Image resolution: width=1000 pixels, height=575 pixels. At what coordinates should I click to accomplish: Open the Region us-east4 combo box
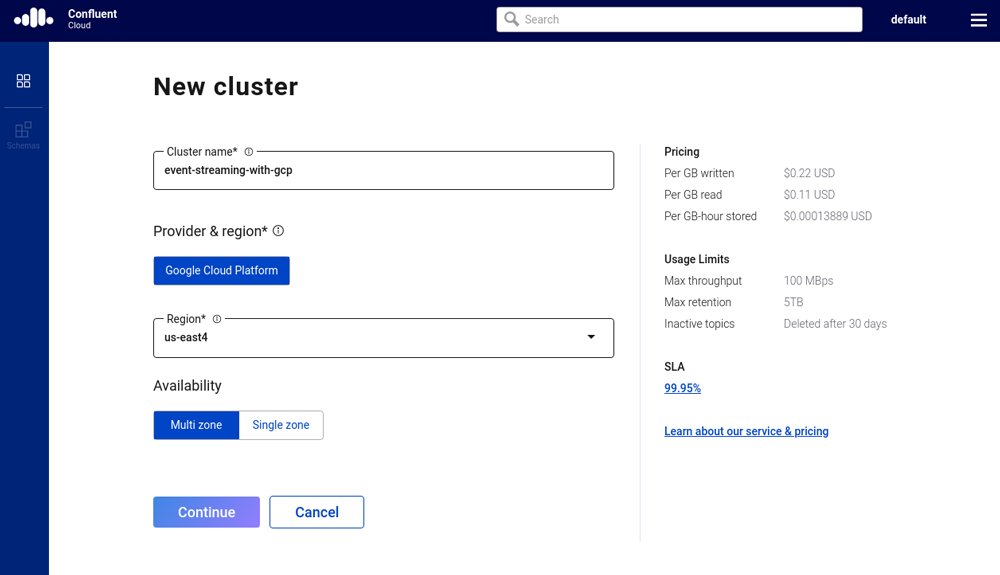[x=383, y=338]
